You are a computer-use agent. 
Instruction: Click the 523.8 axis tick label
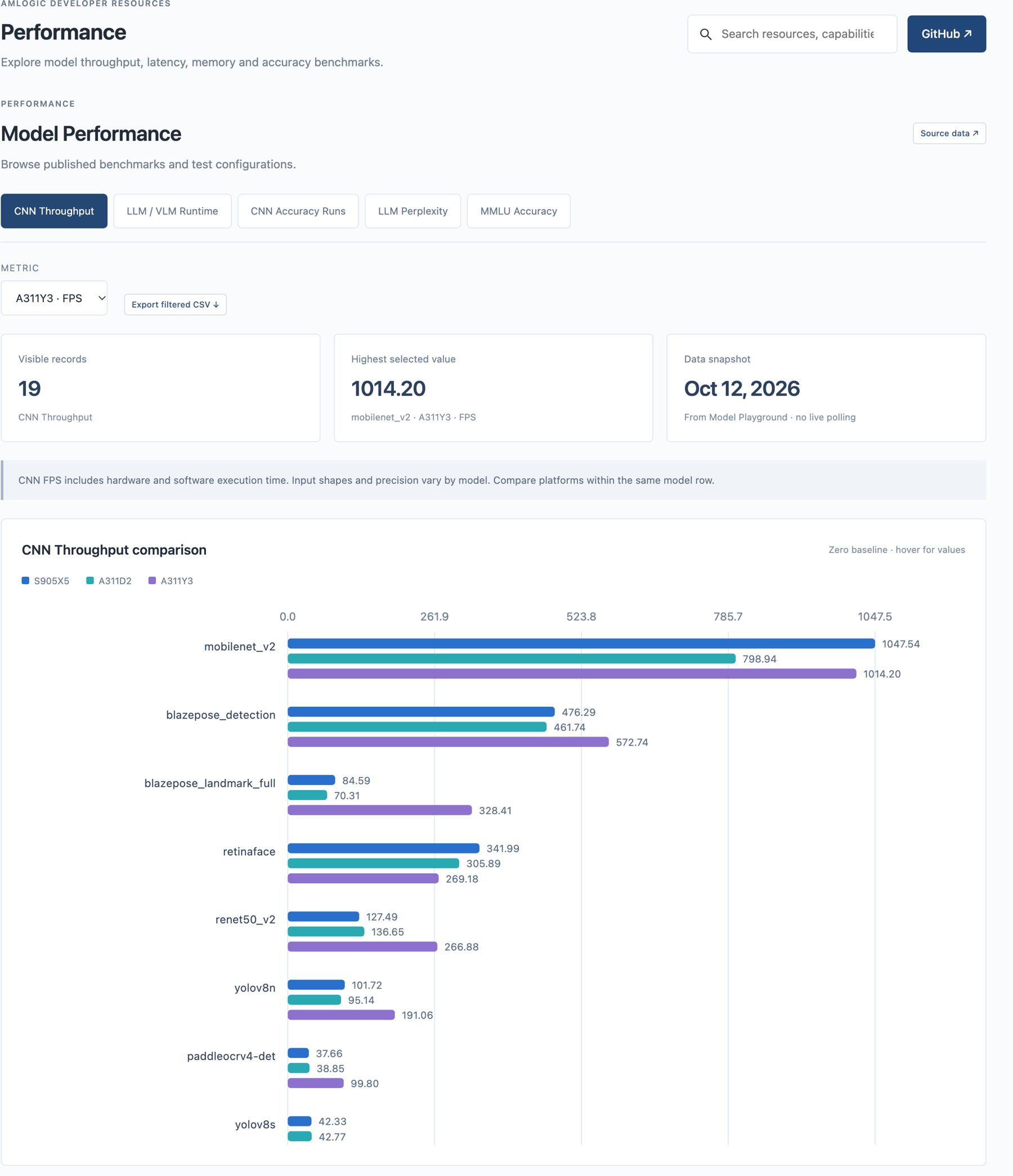tap(581, 616)
